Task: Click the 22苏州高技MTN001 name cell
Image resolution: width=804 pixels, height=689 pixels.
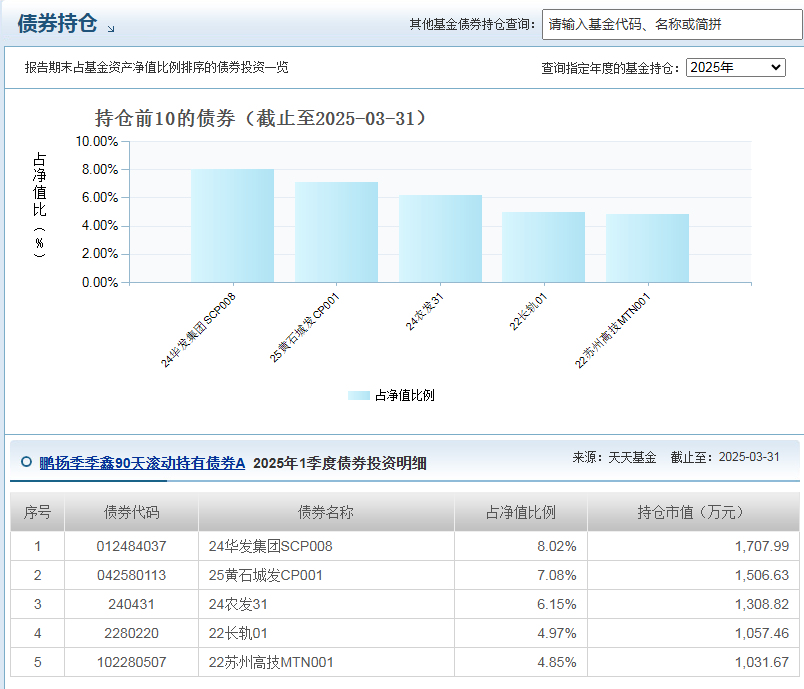Action: click(x=326, y=662)
